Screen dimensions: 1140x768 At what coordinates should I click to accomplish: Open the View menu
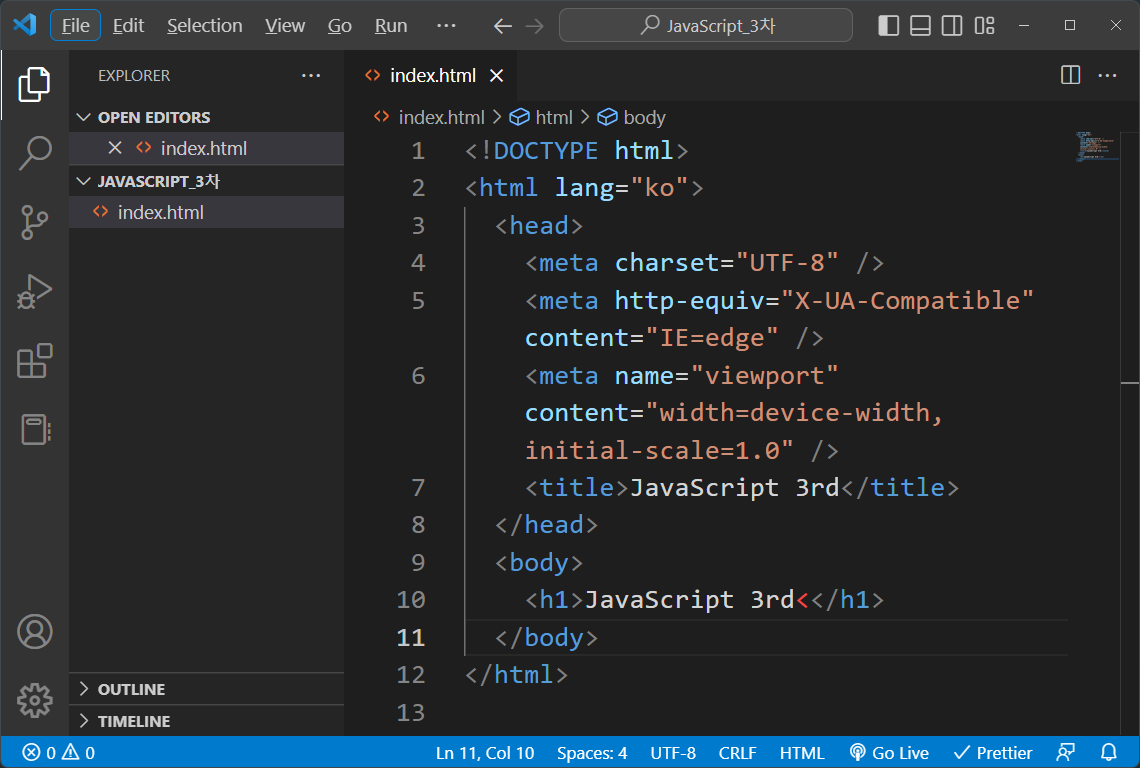[285, 25]
